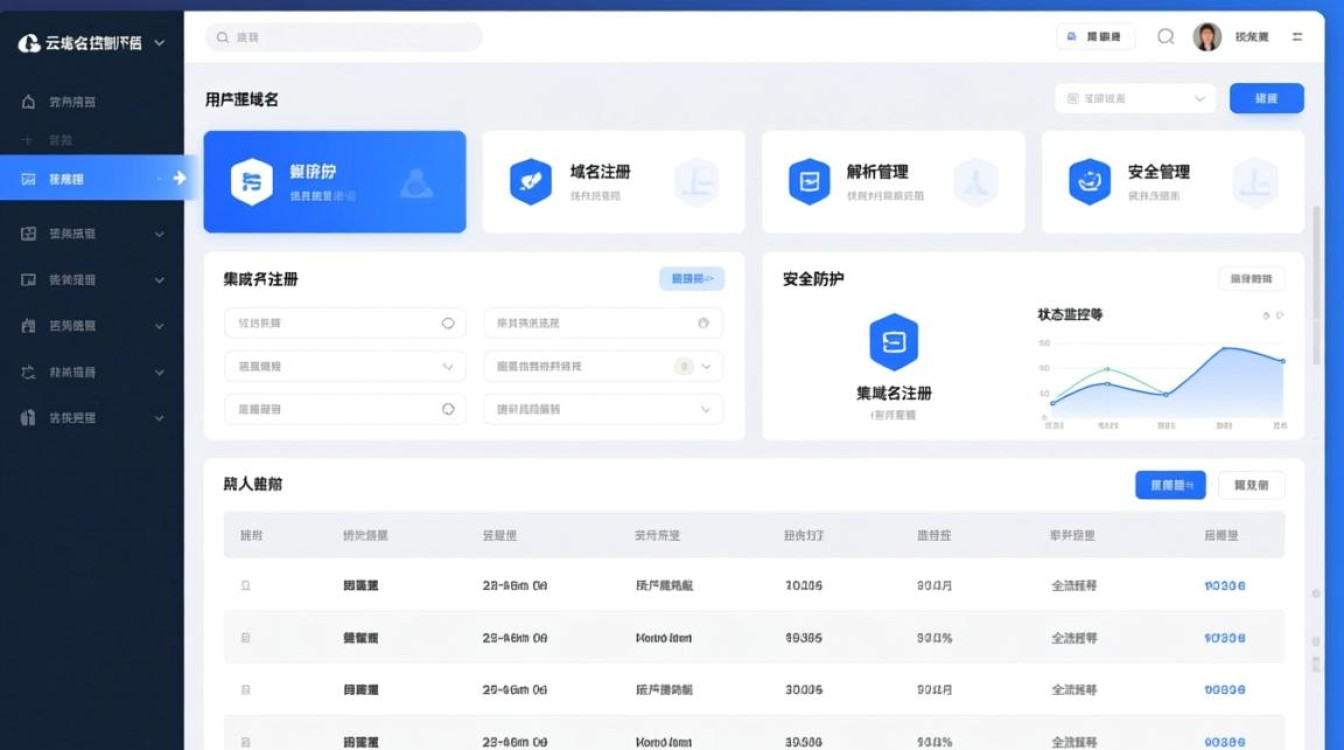Click the arrow toggle on the active sidebar item
Image resolution: width=1344 pixels, height=750 pixels.
176,179
